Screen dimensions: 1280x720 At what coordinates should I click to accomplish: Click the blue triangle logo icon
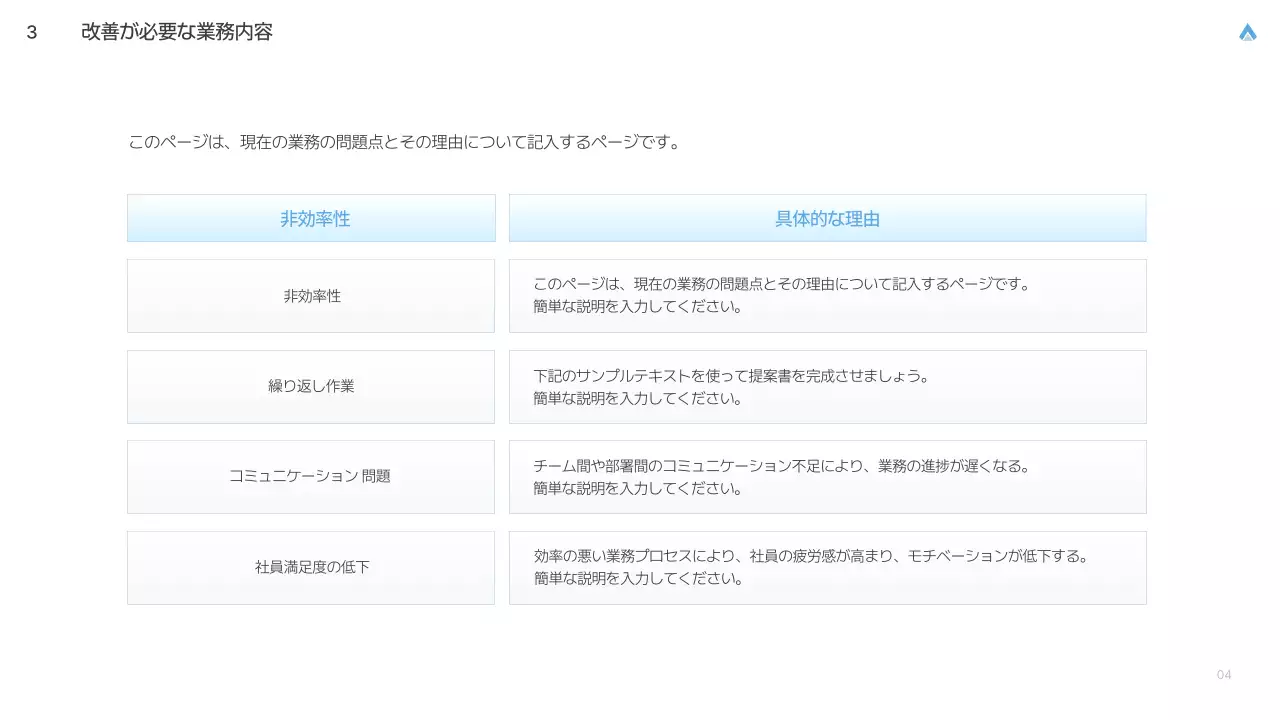click(x=1247, y=31)
